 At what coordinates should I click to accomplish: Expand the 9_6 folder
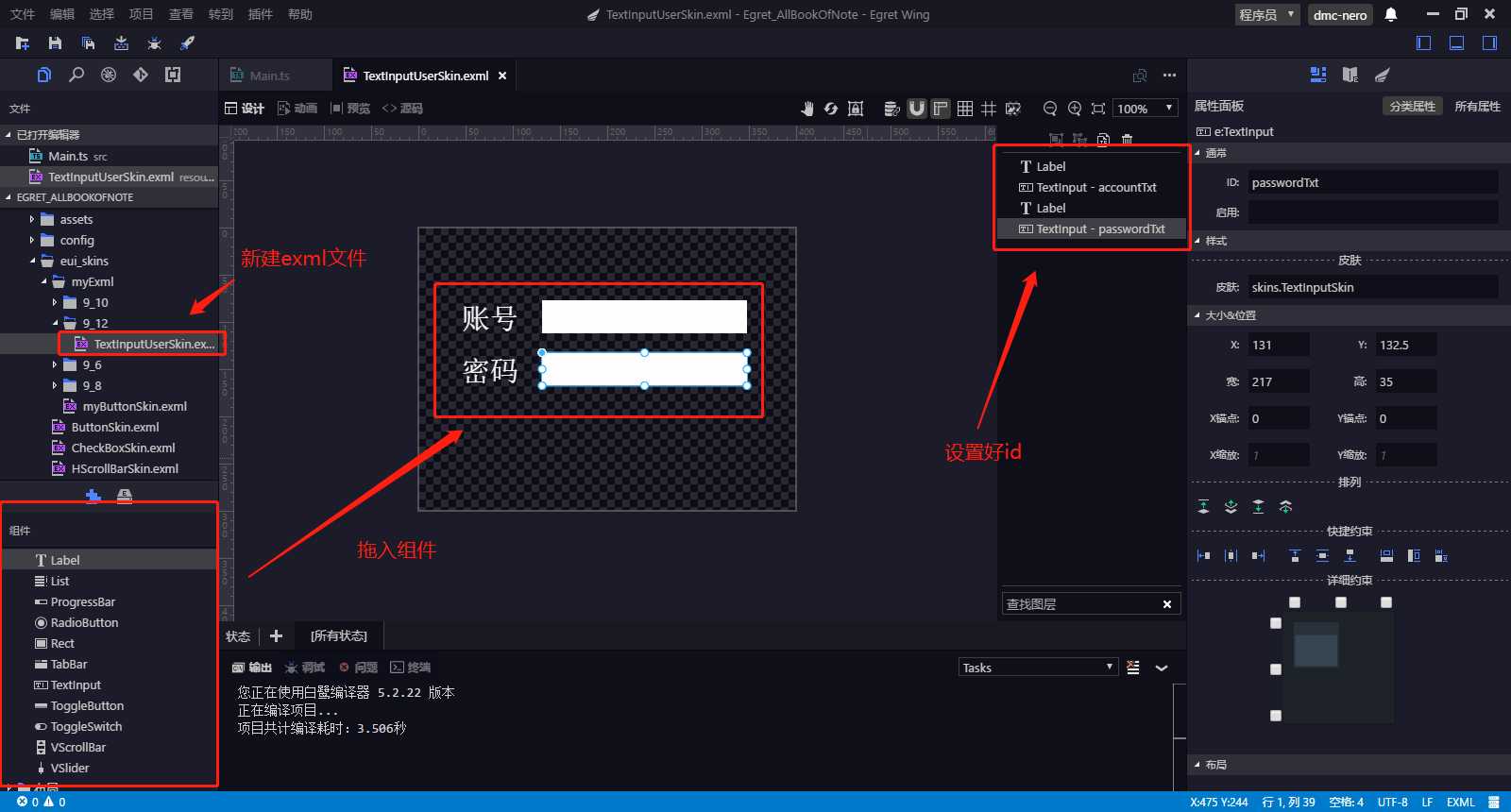coord(55,364)
